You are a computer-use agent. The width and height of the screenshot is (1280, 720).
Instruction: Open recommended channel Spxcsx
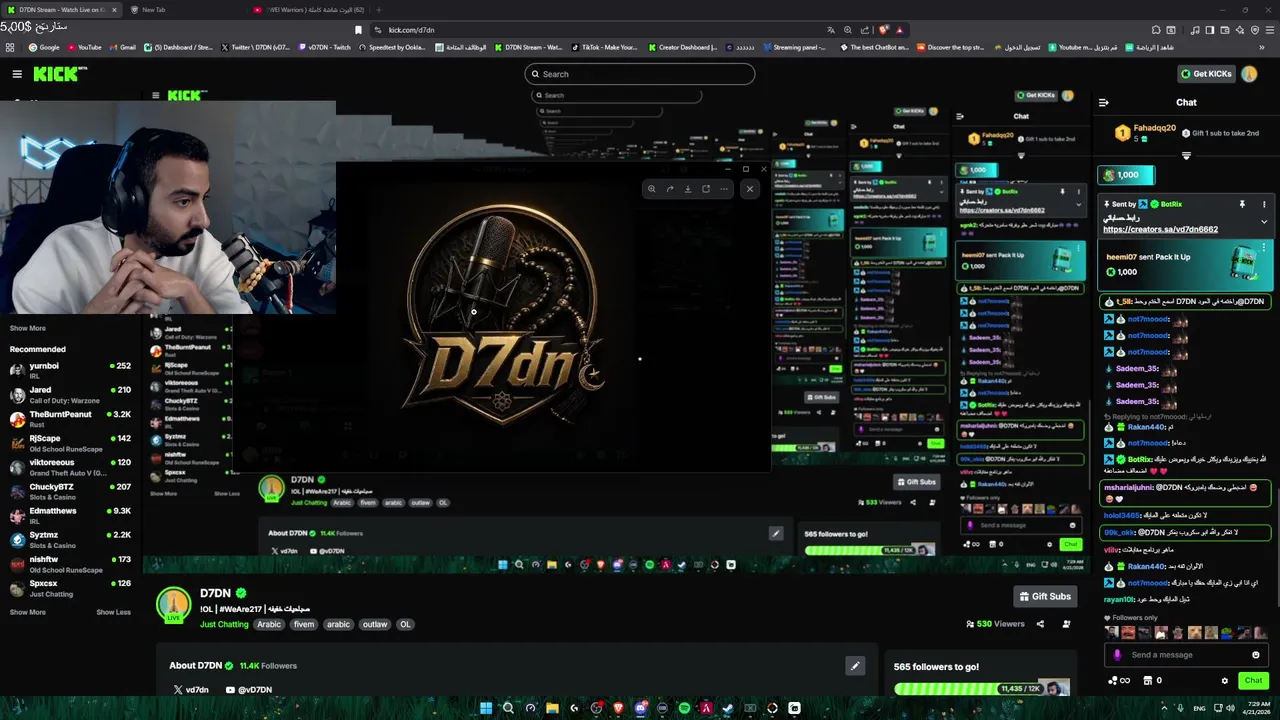tap(70, 588)
